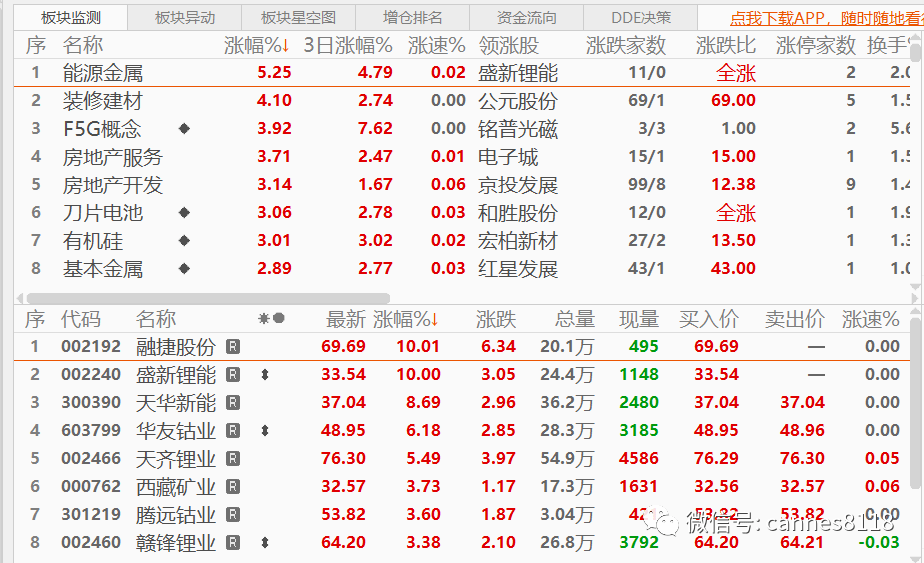Viewport: 924px width, 563px height.
Task: Sort sectors by 涨停家数 header
Action: tap(816, 45)
